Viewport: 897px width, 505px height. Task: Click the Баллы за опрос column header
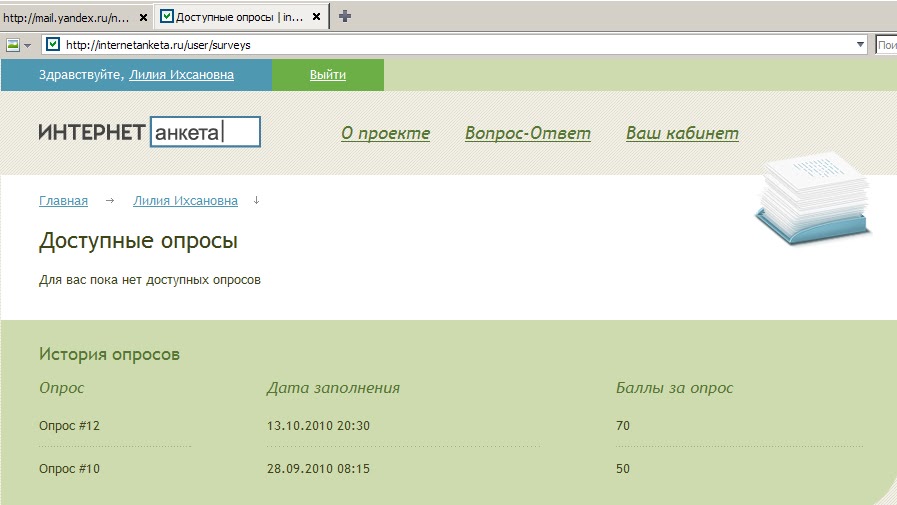(674, 388)
